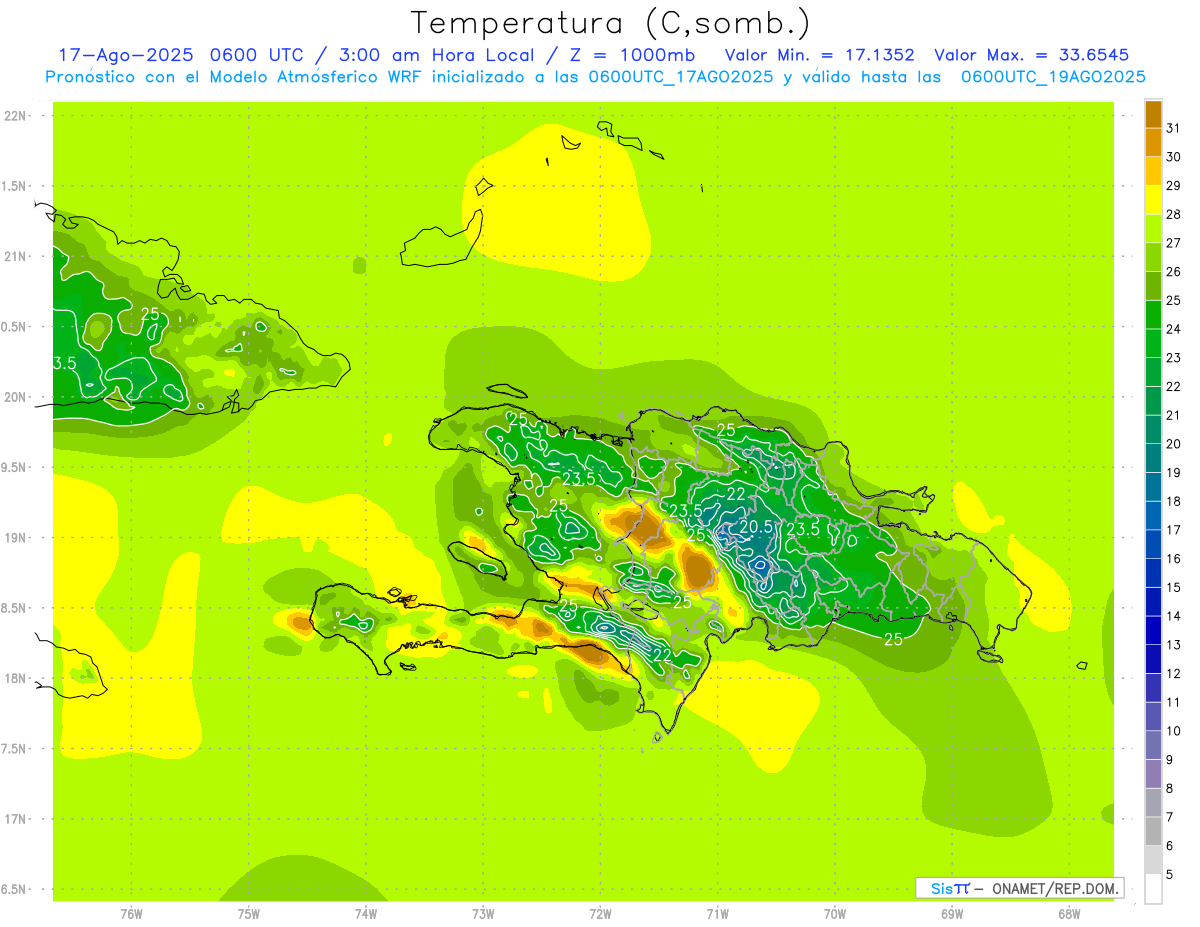Click the "24" value on the color legend
Screen dimensions: 1200x927
pyautogui.click(x=1173, y=329)
